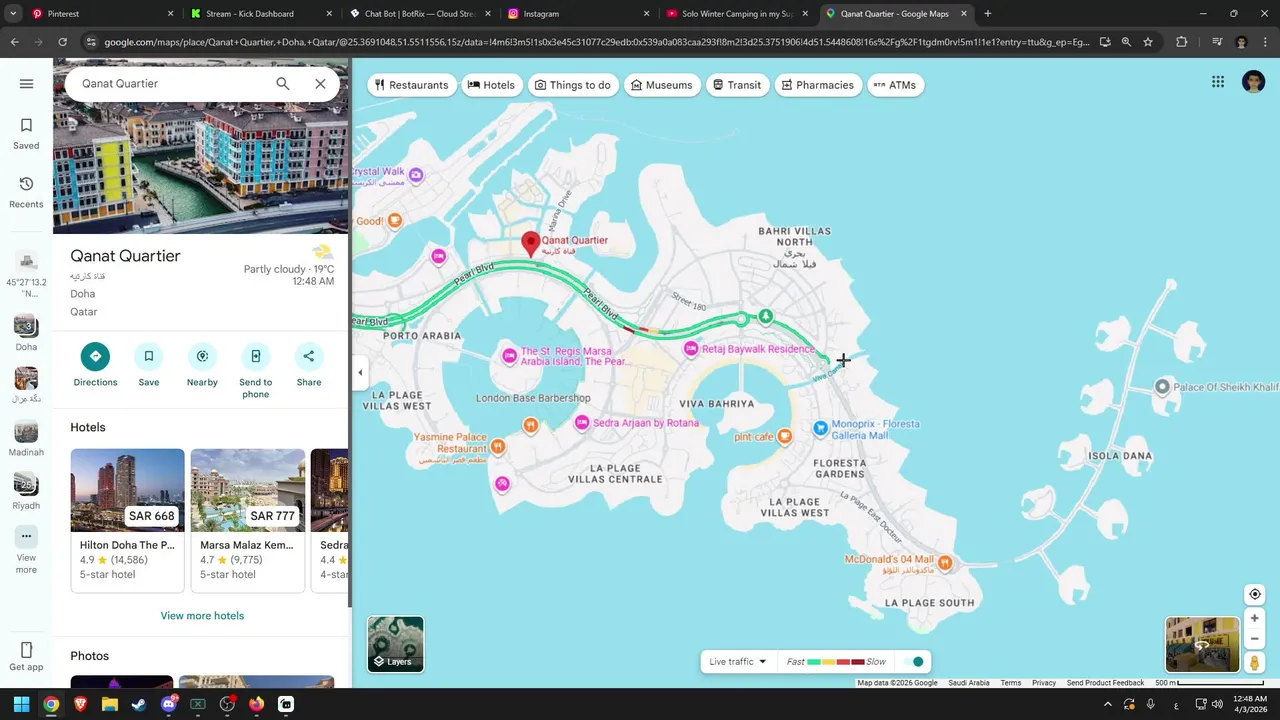Open the Windows Start menu
Image resolution: width=1280 pixels, height=720 pixels.
(22, 704)
